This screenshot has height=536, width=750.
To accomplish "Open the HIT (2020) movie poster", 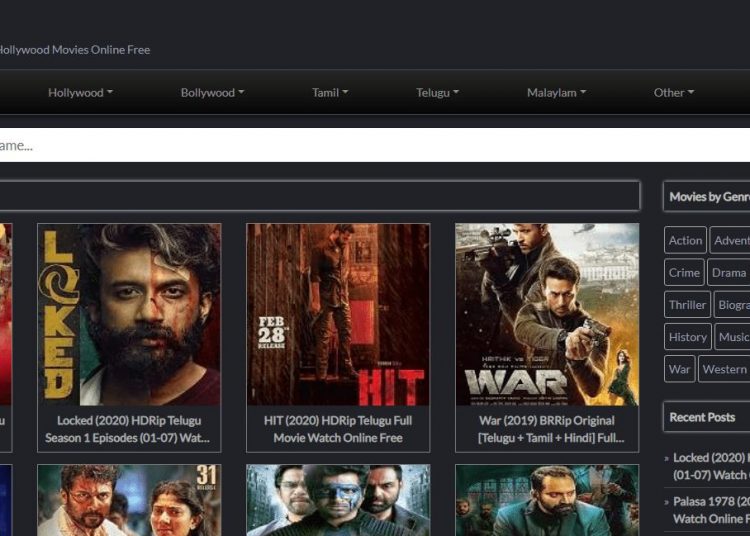I will pyautogui.click(x=338, y=314).
